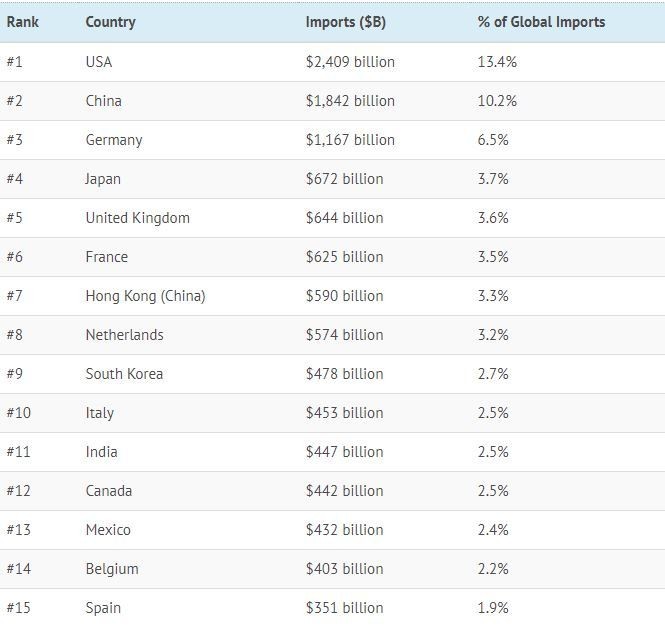Select the France country cell
The height and width of the screenshot is (630, 665).
107,257
